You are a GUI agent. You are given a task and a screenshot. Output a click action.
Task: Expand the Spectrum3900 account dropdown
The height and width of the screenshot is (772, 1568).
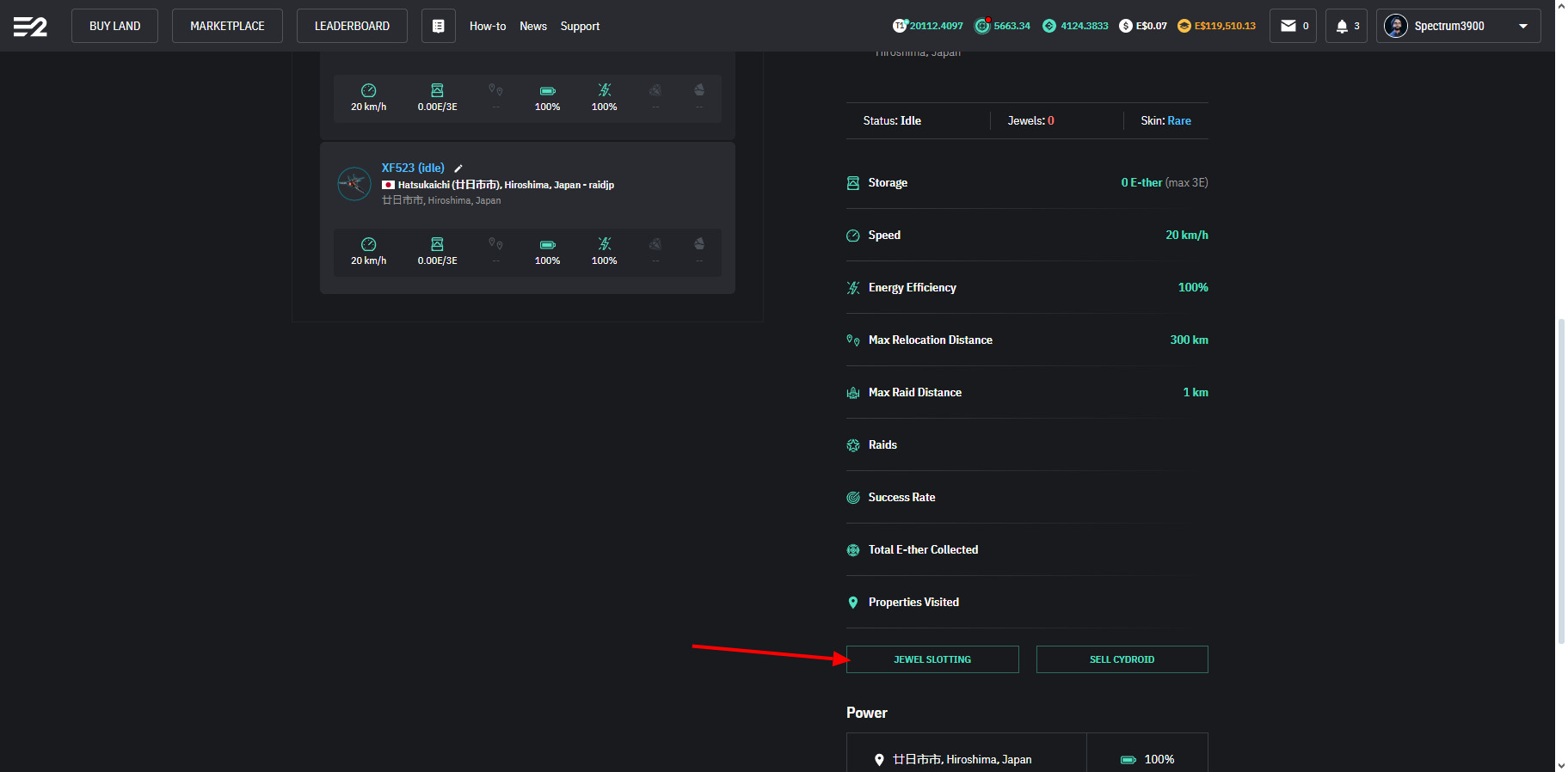tap(1523, 26)
